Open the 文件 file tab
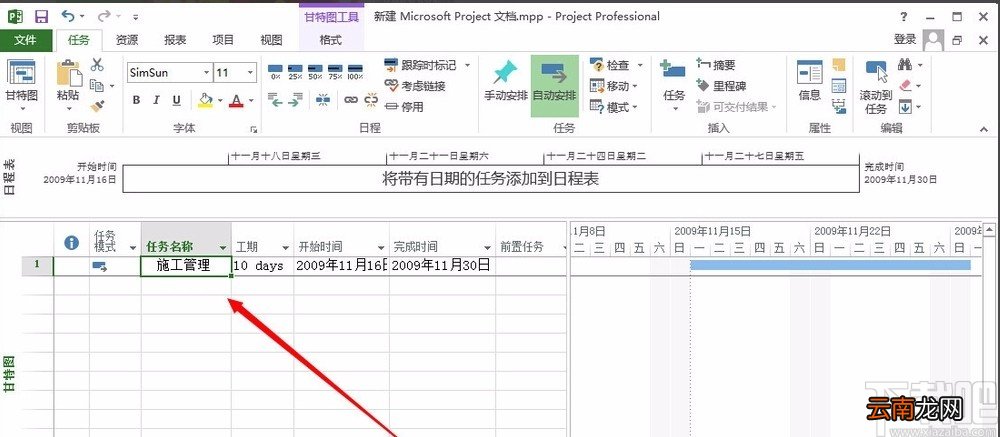Image resolution: width=1000 pixels, height=437 pixels. pos(26,40)
